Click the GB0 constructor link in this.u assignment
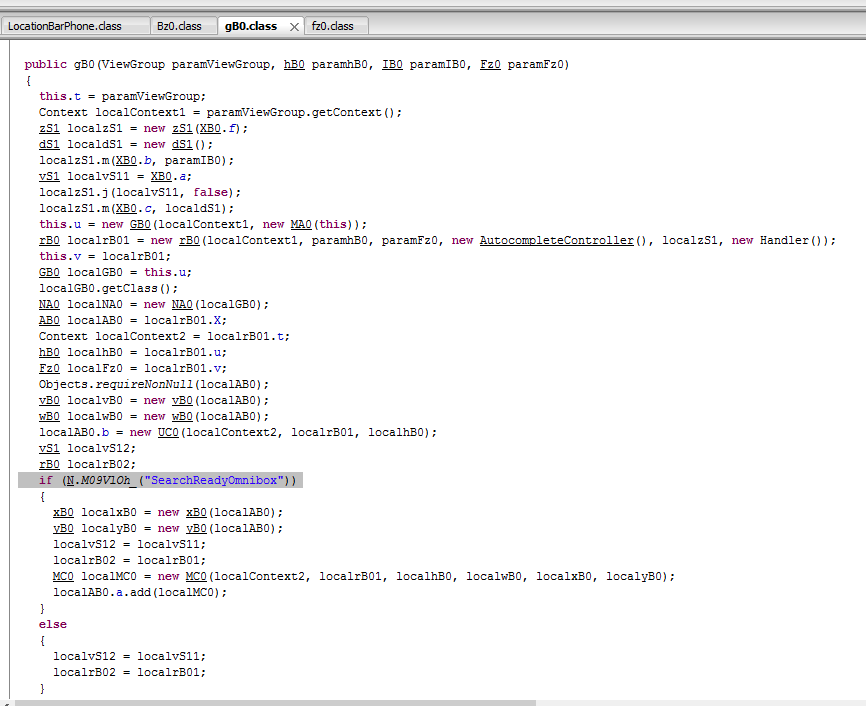The height and width of the screenshot is (706, 866). (140, 224)
